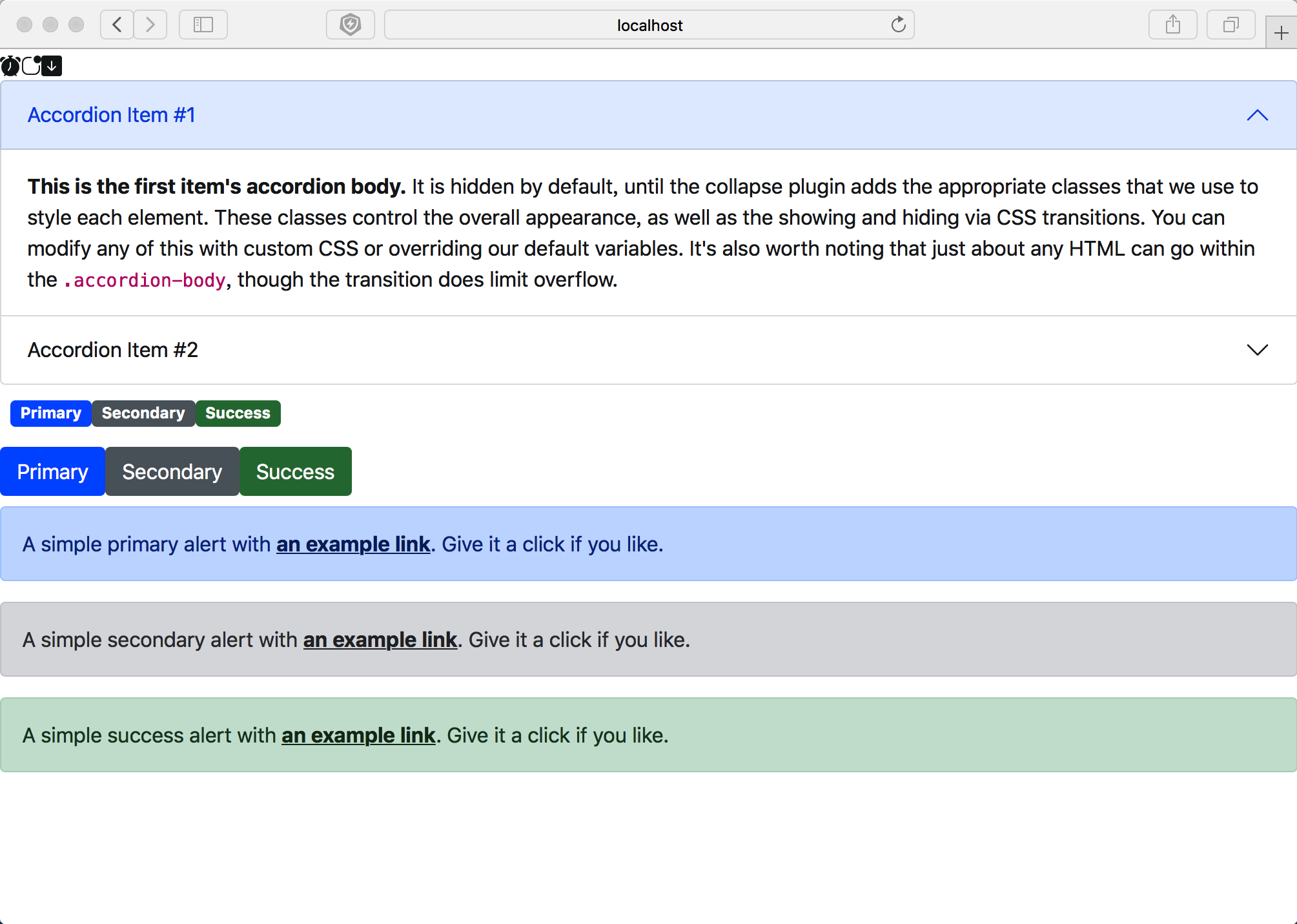Show the tab overview
This screenshot has height=924, width=1297.
coord(1230,25)
